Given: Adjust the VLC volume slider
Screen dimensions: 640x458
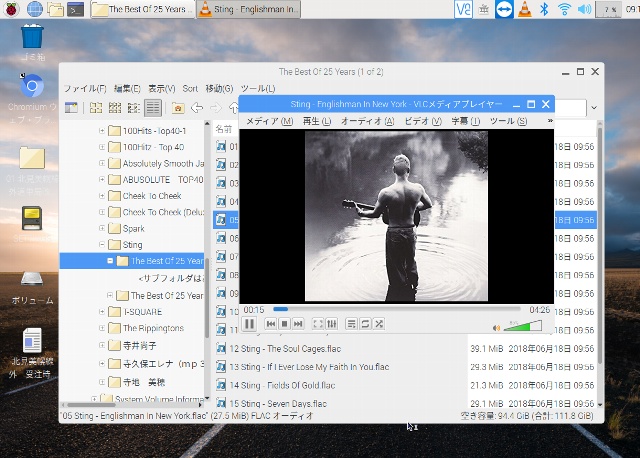Looking at the screenshot, I should tap(523, 326).
